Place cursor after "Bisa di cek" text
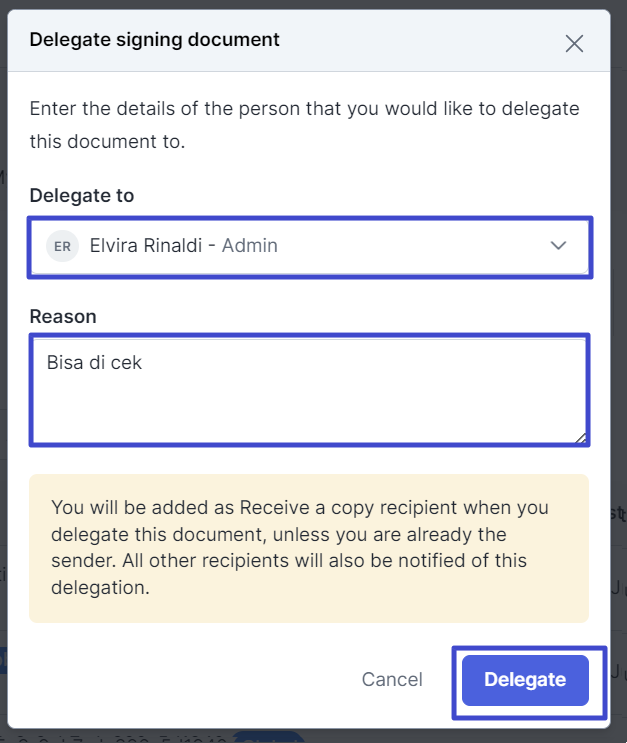This screenshot has height=743, width=627. pos(143,362)
